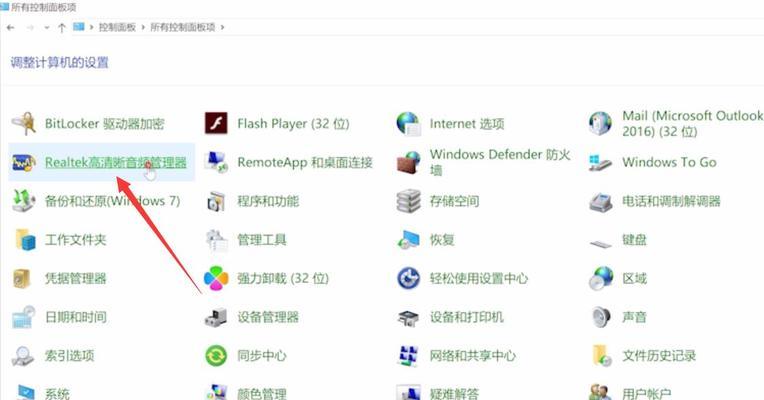
Task: Open the 索引选项 icon
Action: [x=22, y=356]
